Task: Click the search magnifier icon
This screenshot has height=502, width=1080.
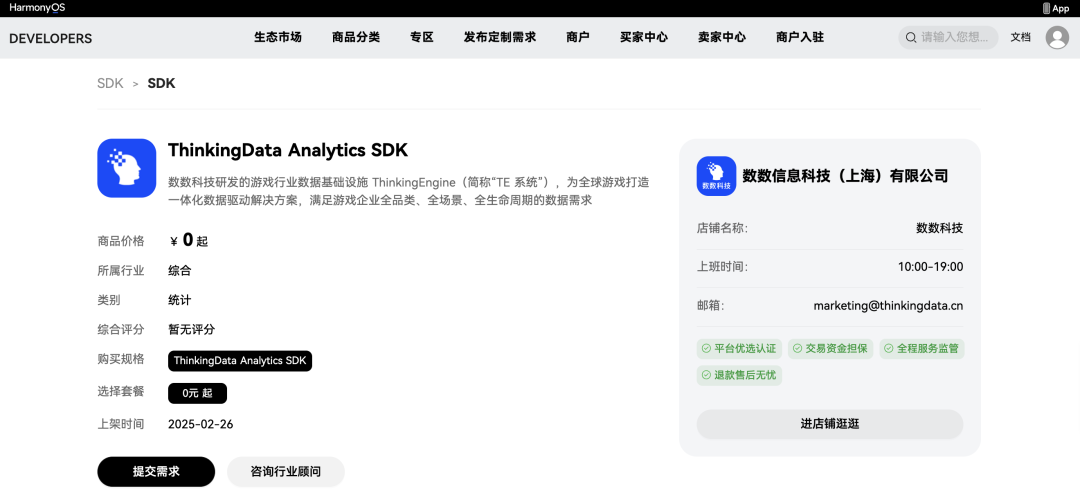Action: [911, 37]
